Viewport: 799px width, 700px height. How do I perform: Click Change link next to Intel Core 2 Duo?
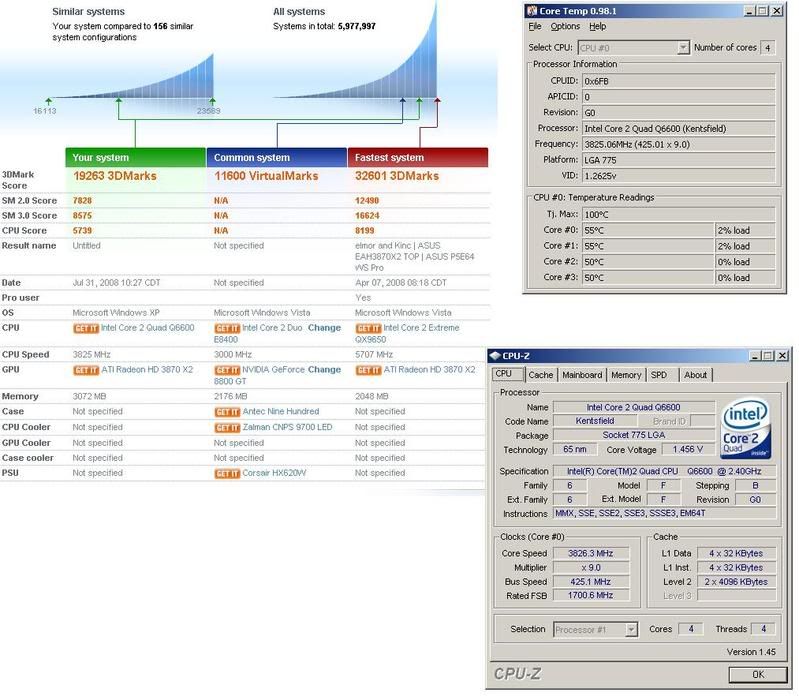point(324,328)
